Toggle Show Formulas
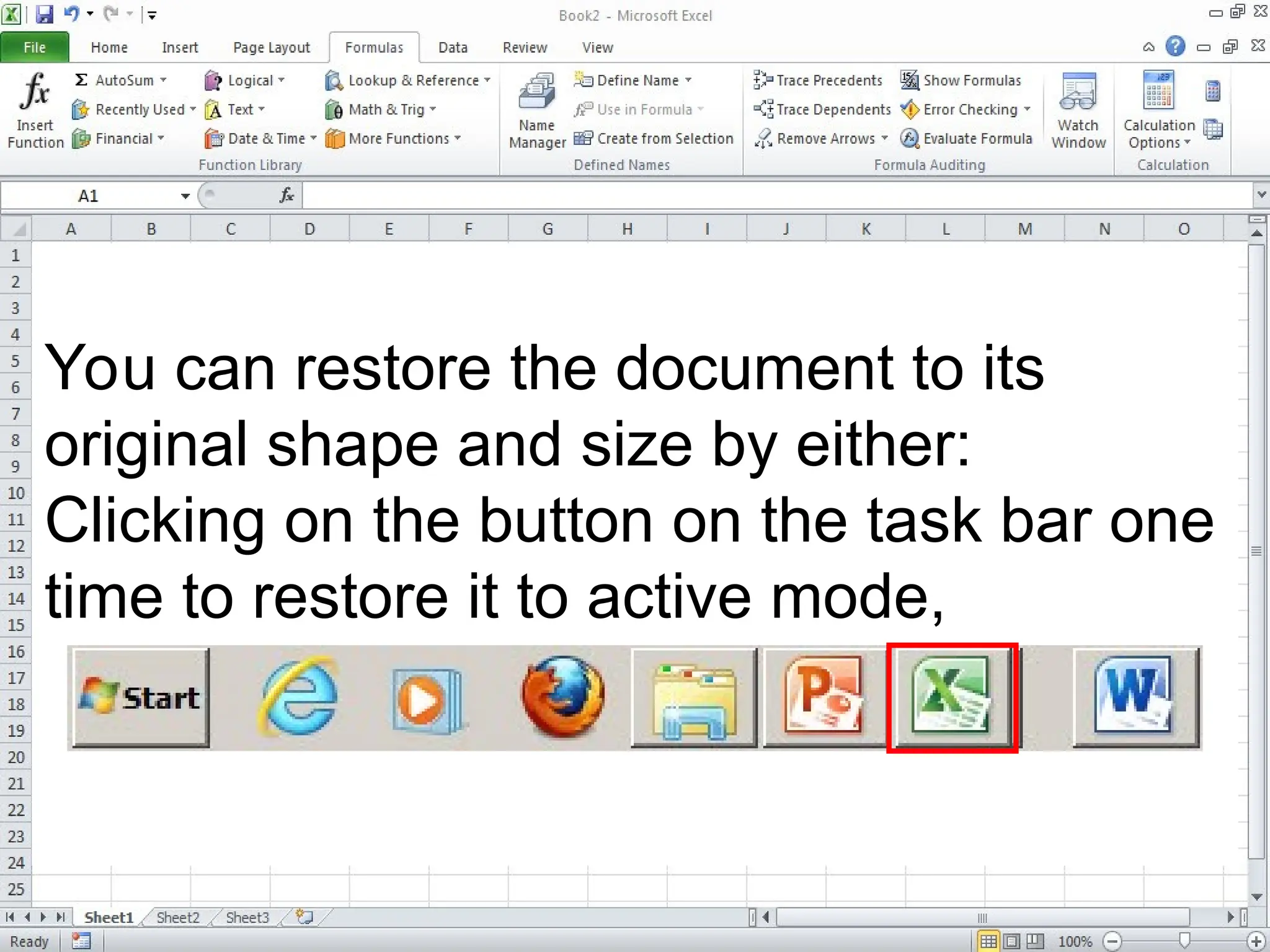Screen dimensions: 1270x952 pyautogui.click(x=961, y=81)
